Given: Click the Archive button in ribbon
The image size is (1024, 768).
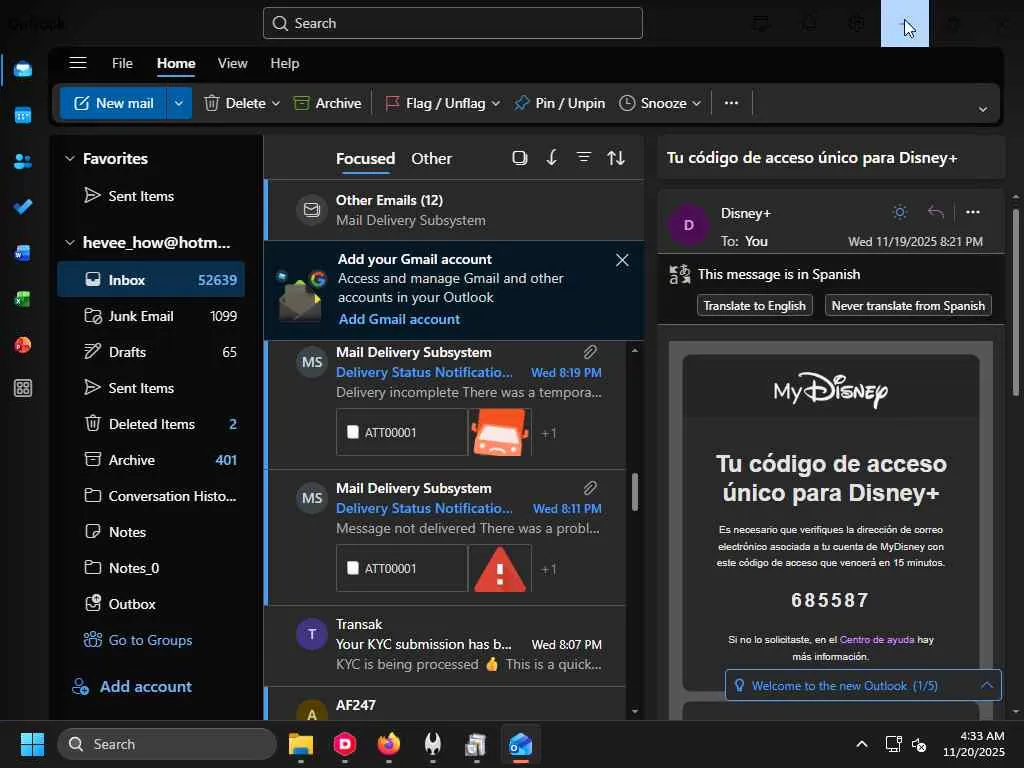Looking at the screenshot, I should click(327, 103).
